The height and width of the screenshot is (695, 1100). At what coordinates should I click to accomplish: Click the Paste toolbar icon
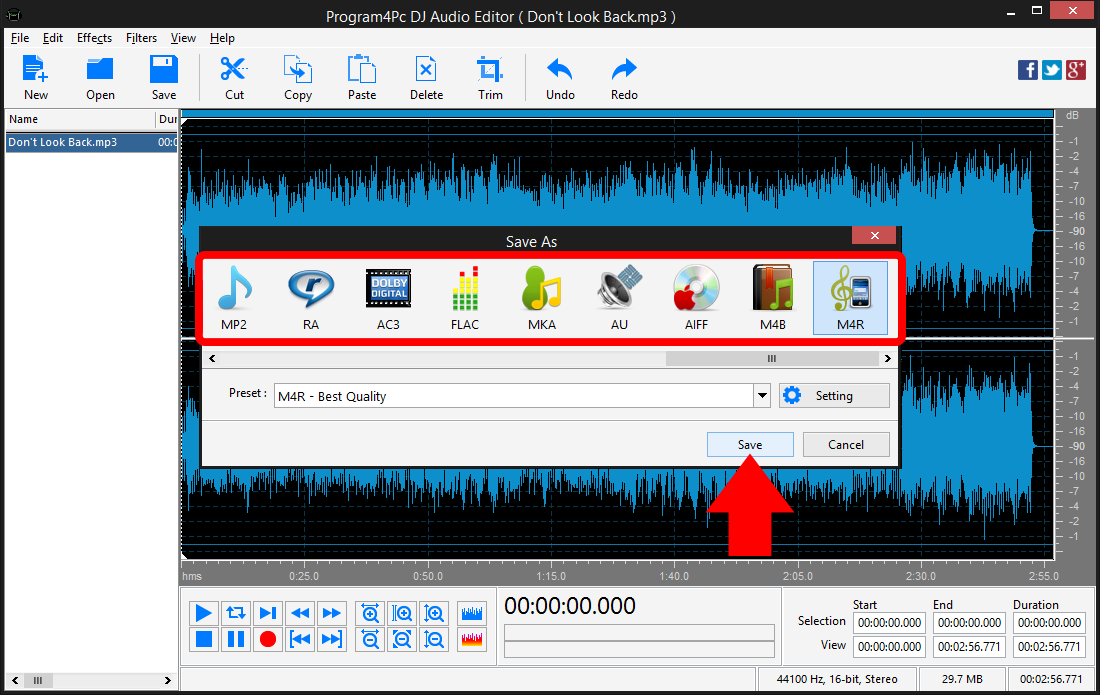361,77
